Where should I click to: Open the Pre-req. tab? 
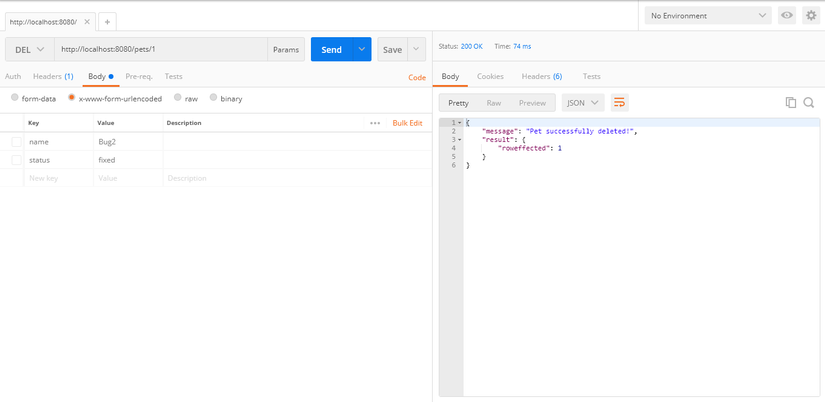point(139,77)
